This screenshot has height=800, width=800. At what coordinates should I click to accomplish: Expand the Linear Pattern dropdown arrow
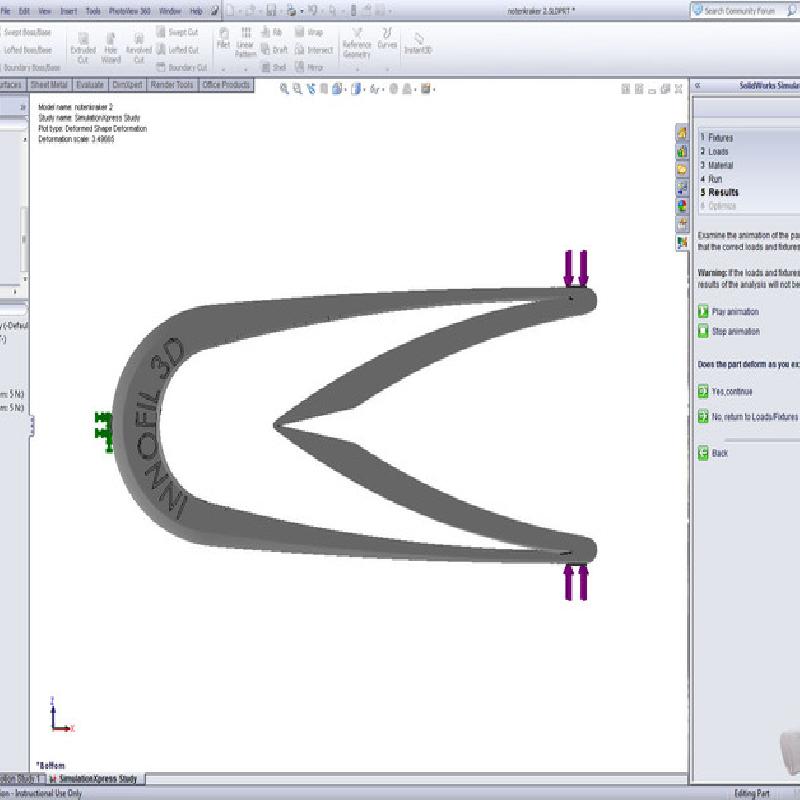pos(246,69)
